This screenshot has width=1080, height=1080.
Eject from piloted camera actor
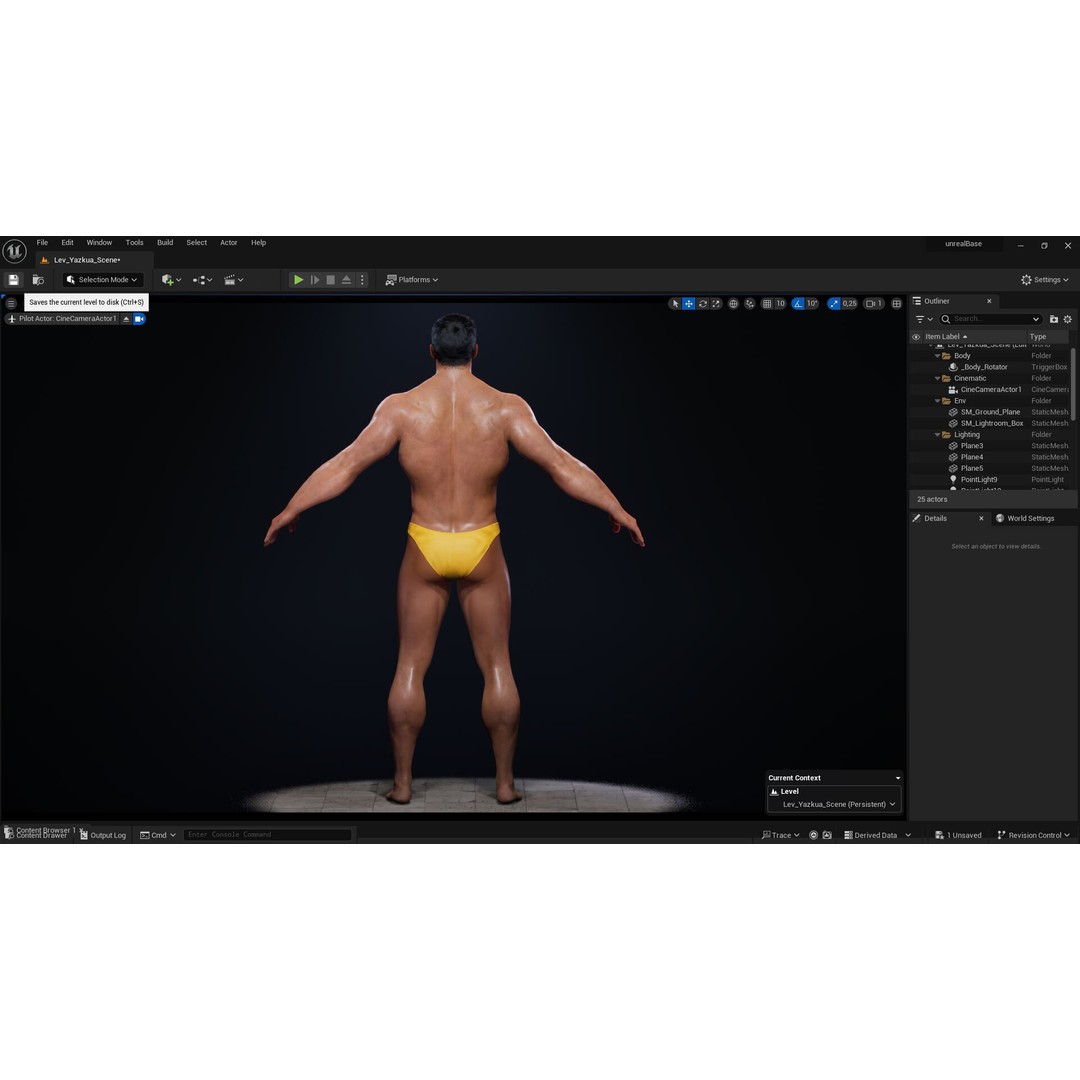126,319
